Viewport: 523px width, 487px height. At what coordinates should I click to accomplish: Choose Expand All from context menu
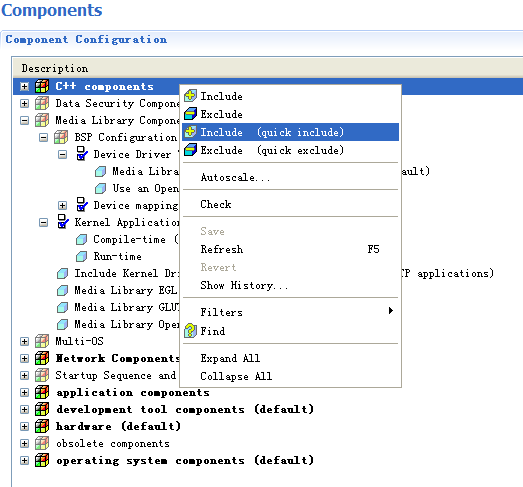(291, 358)
